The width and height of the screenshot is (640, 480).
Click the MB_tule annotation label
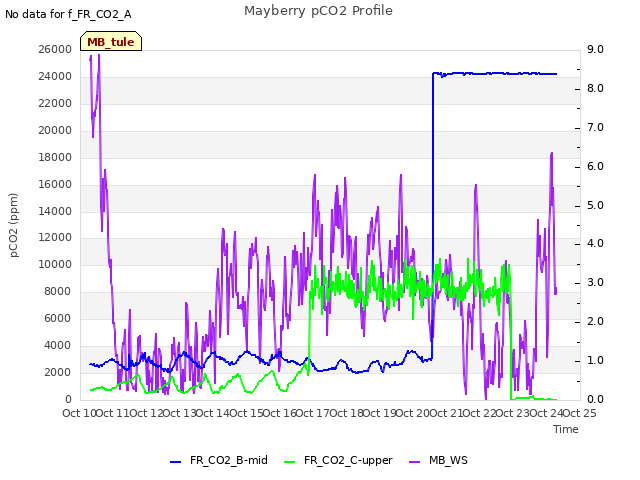pyautogui.click(x=111, y=41)
